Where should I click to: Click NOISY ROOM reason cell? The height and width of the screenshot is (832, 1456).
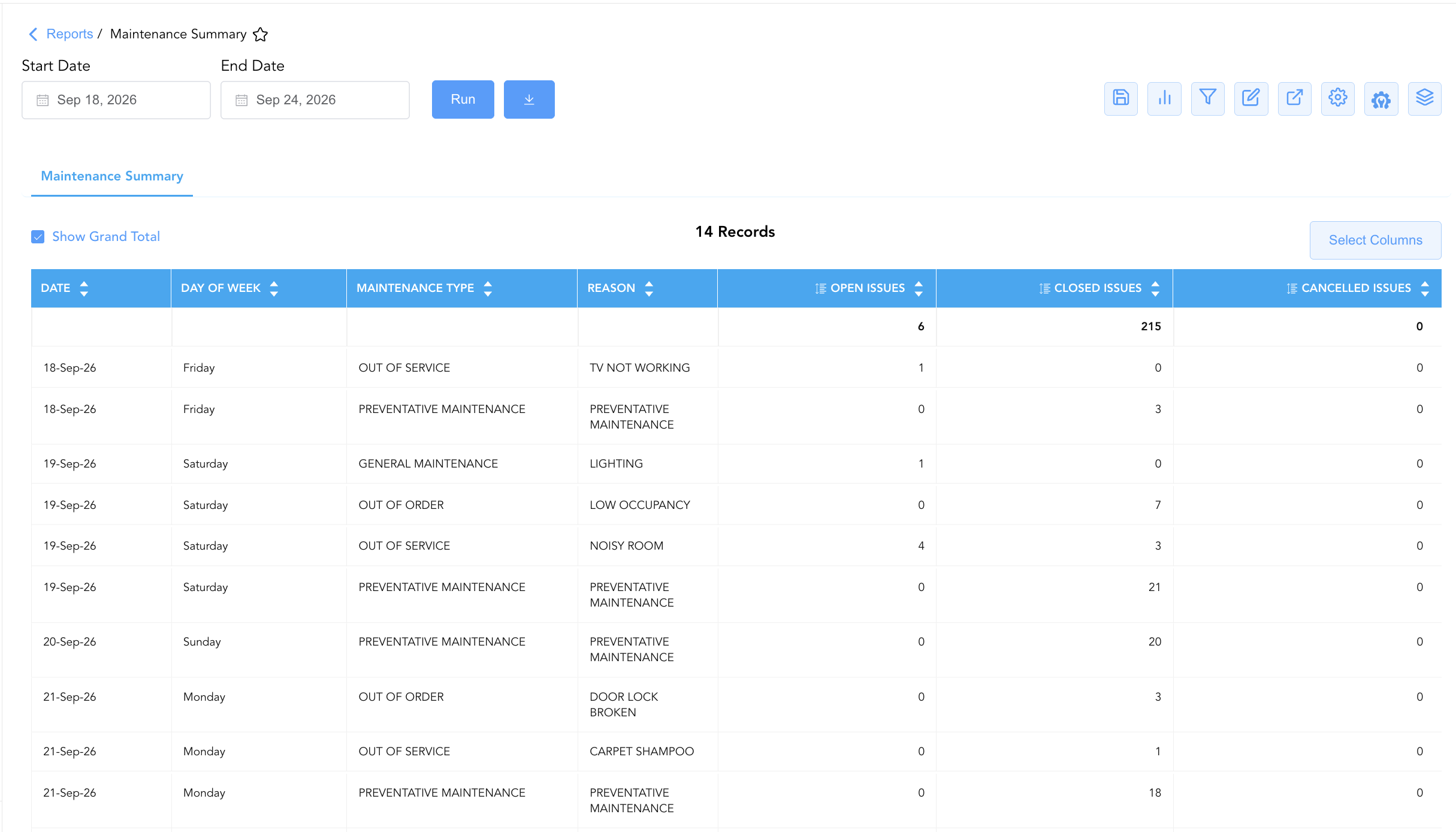[x=626, y=545]
